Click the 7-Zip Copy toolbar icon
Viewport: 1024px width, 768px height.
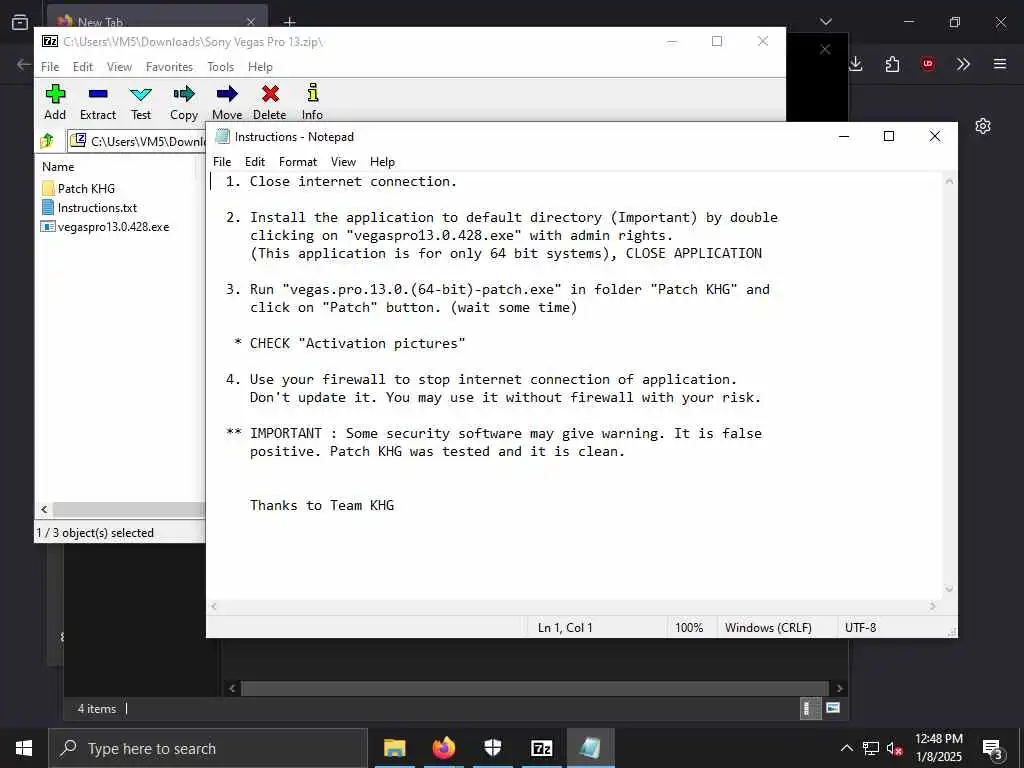click(184, 102)
